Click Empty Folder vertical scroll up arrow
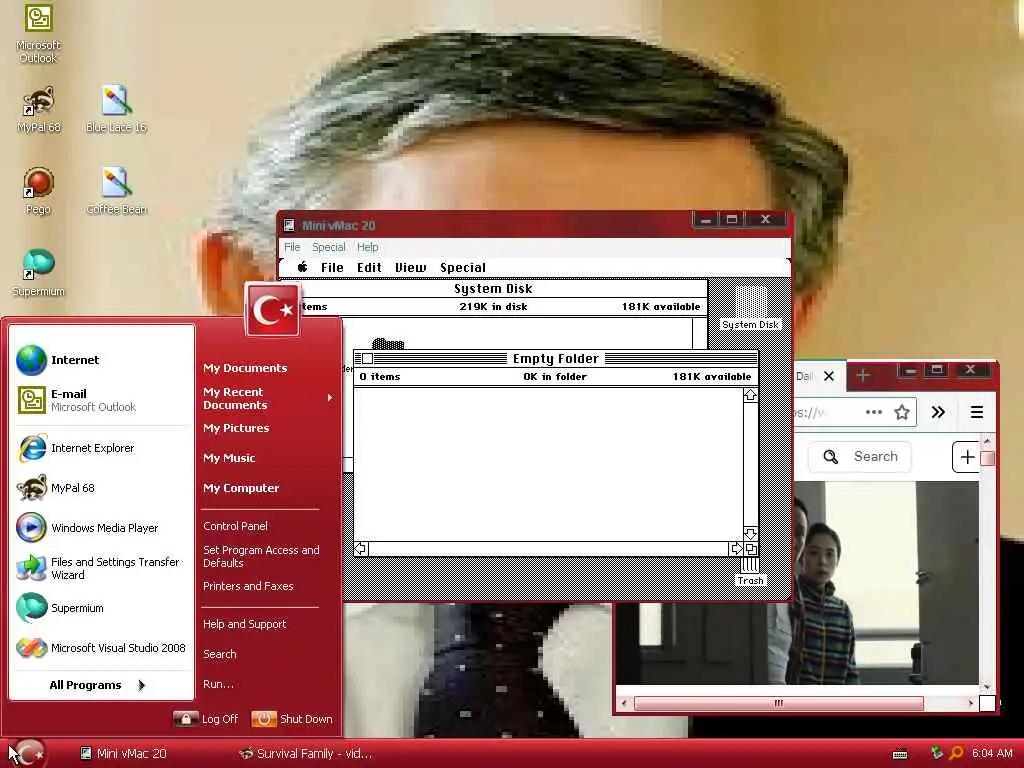This screenshot has width=1024, height=768. [750, 395]
